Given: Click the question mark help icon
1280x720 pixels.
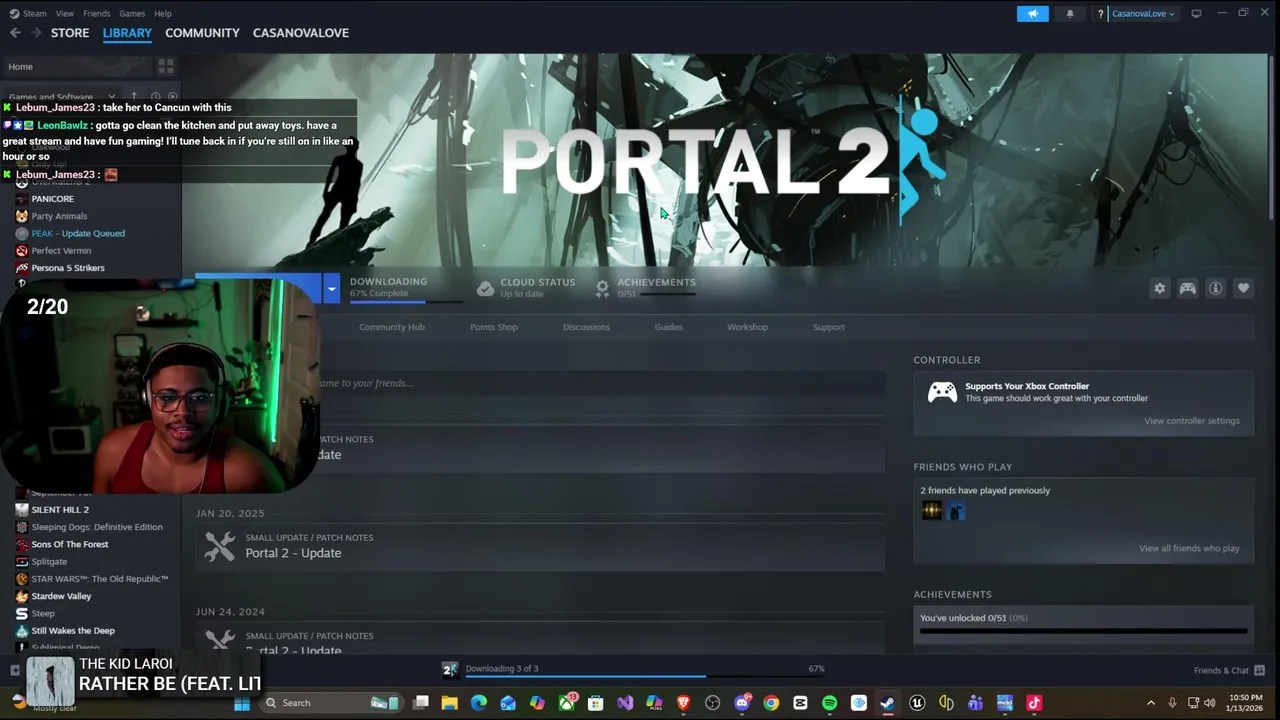Looking at the screenshot, I should pos(1101,14).
